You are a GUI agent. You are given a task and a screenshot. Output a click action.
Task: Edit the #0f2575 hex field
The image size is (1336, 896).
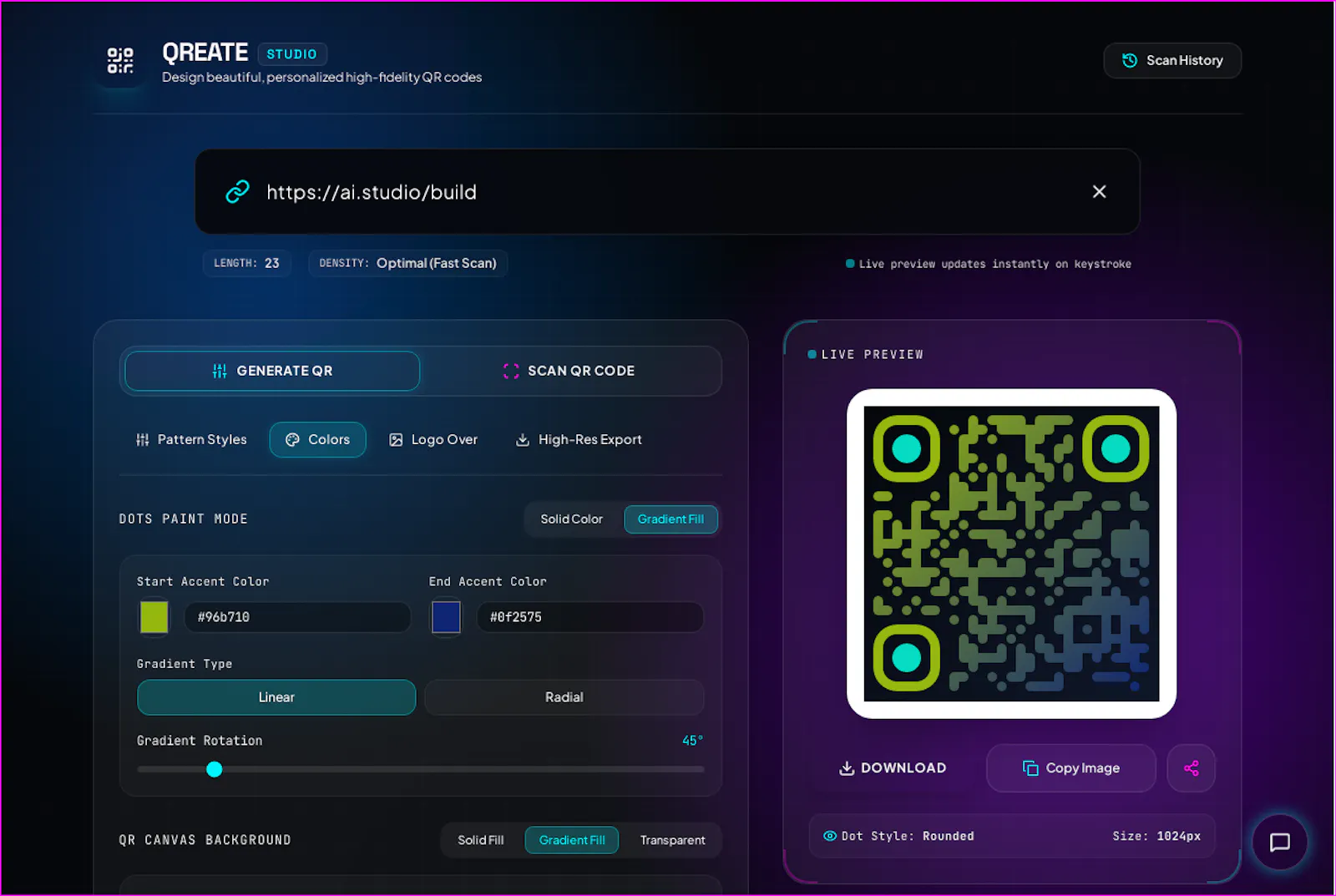(590, 617)
